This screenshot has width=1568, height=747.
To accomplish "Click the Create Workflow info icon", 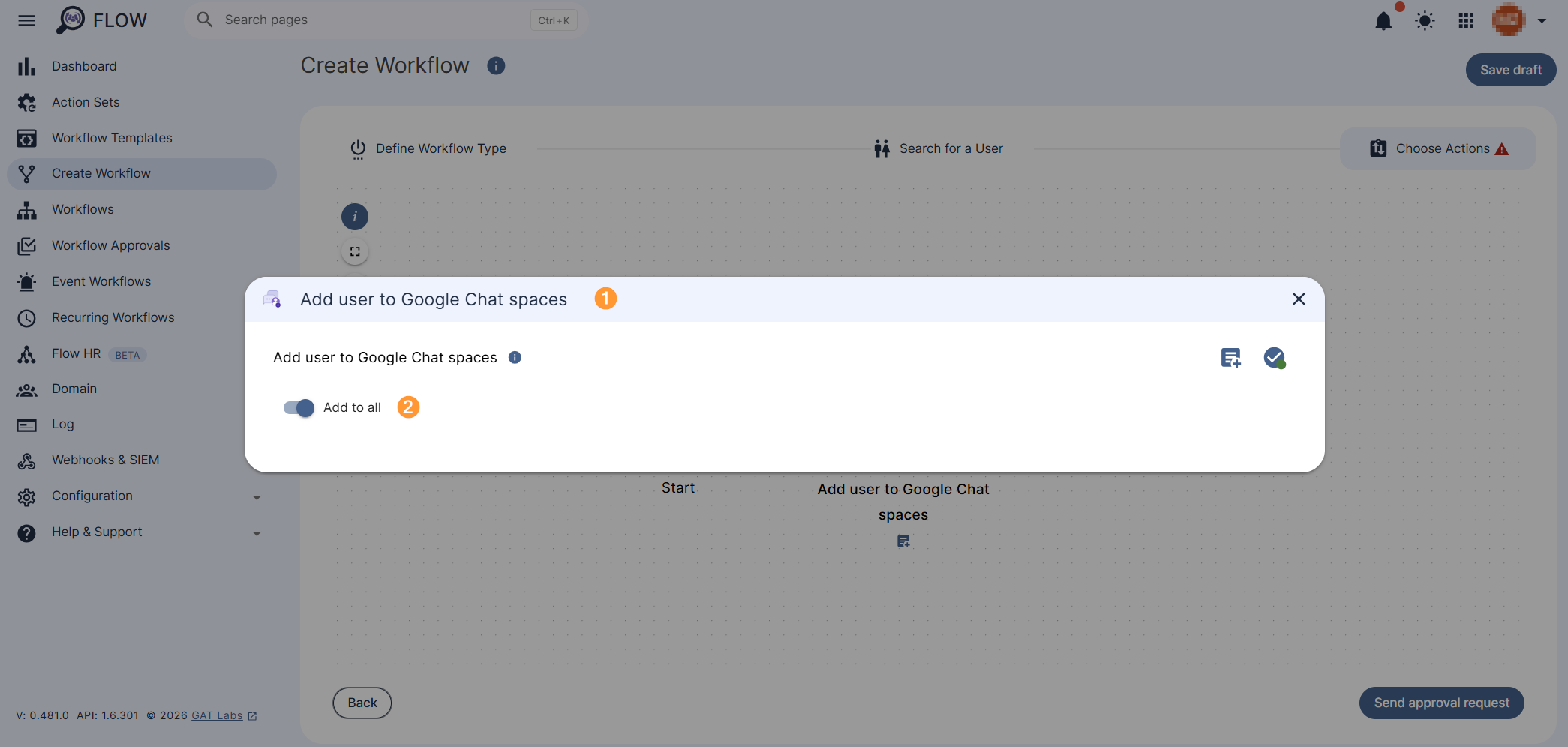I will pos(496,66).
